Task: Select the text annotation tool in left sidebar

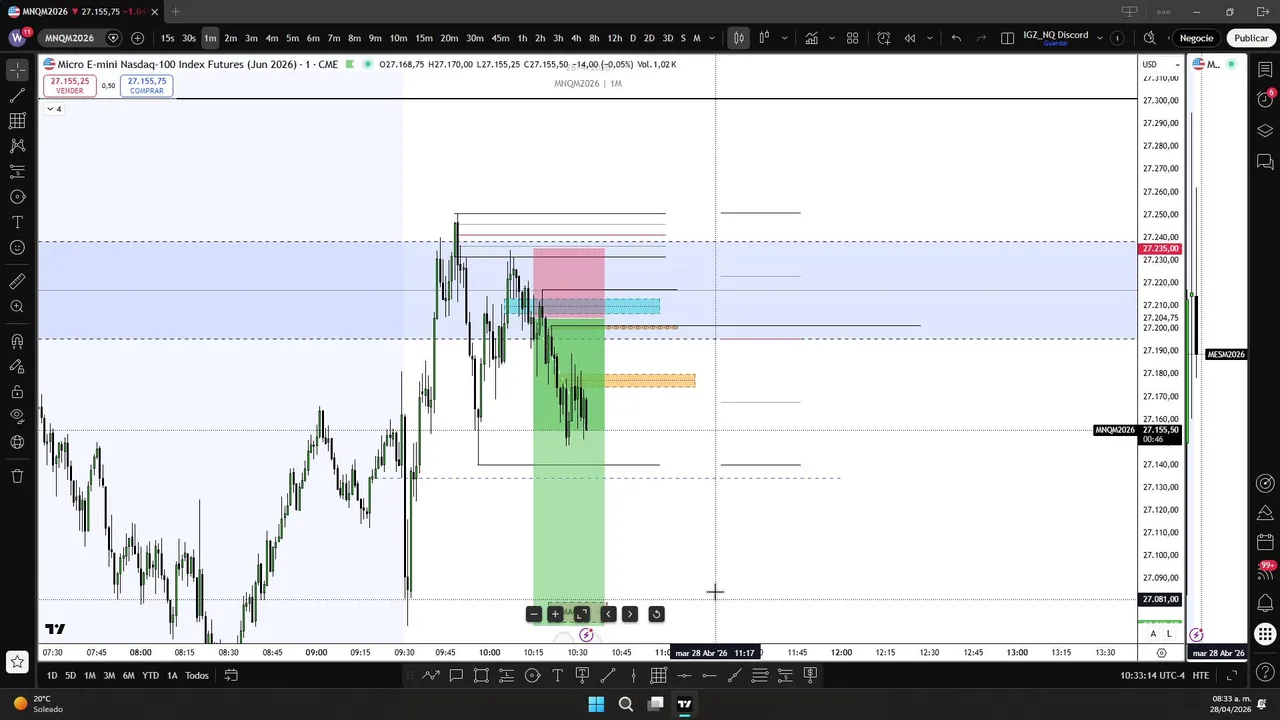Action: click(17, 222)
